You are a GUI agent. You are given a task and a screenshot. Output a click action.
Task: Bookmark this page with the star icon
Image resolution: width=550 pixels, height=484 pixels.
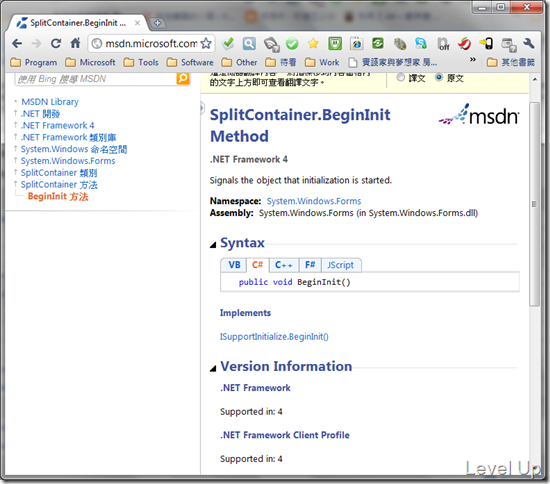206,43
